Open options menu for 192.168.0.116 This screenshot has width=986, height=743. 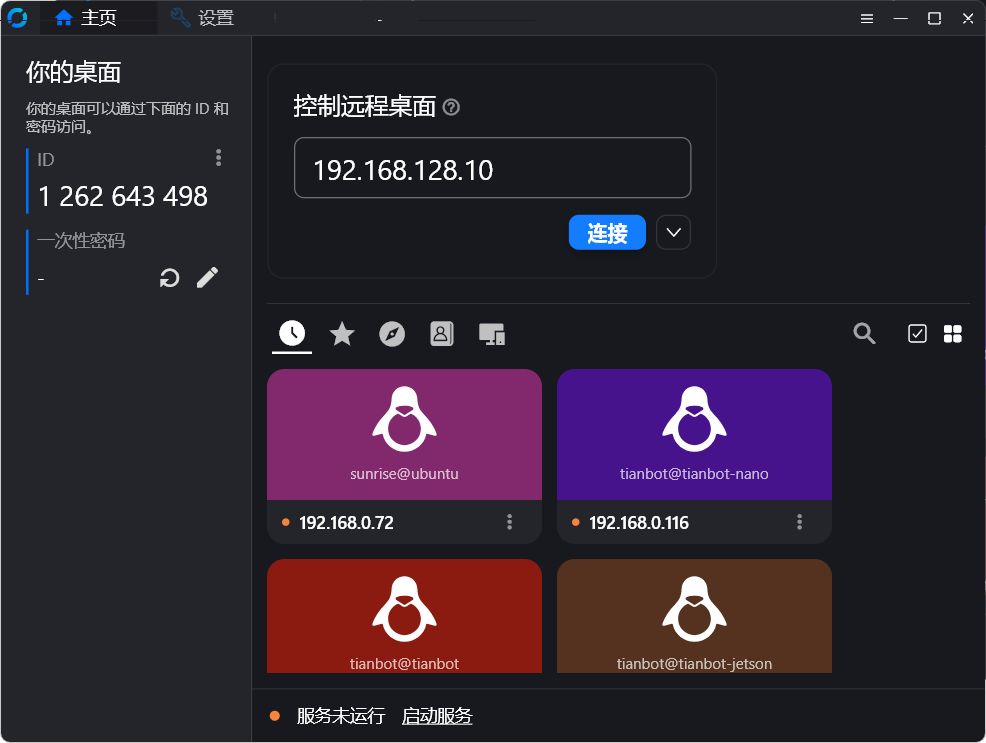(x=799, y=522)
